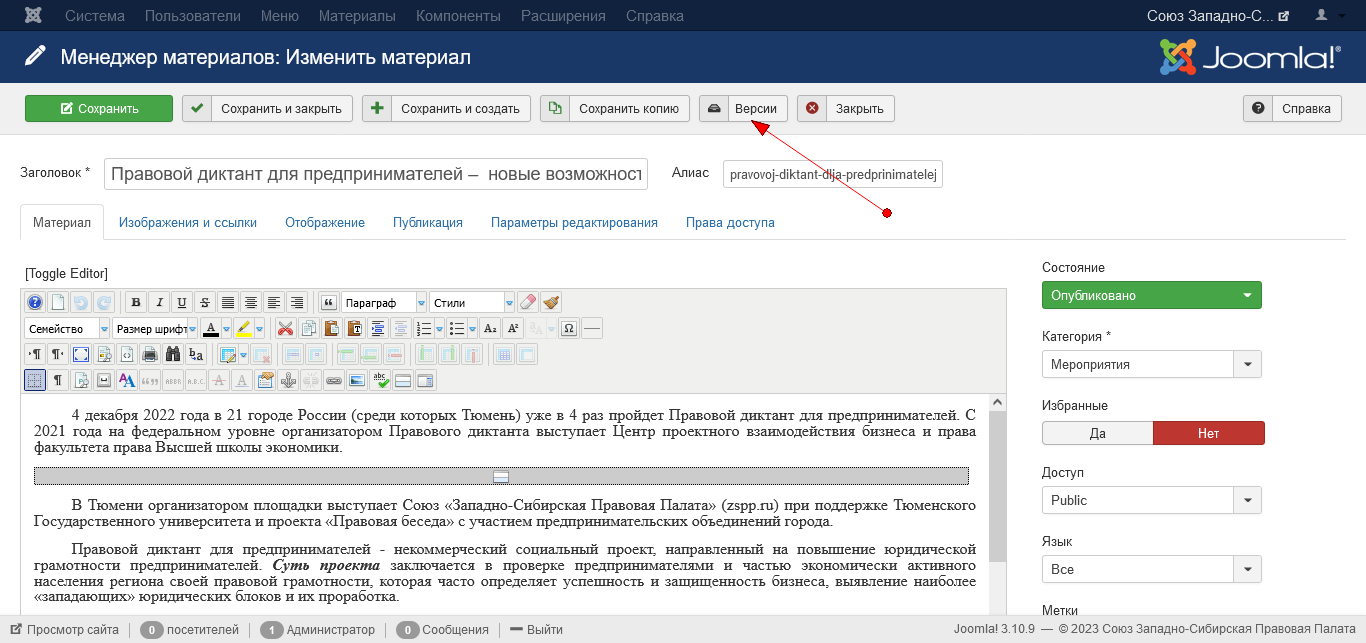
Task: Toggle bold formatting in the editor
Action: [x=137, y=302]
